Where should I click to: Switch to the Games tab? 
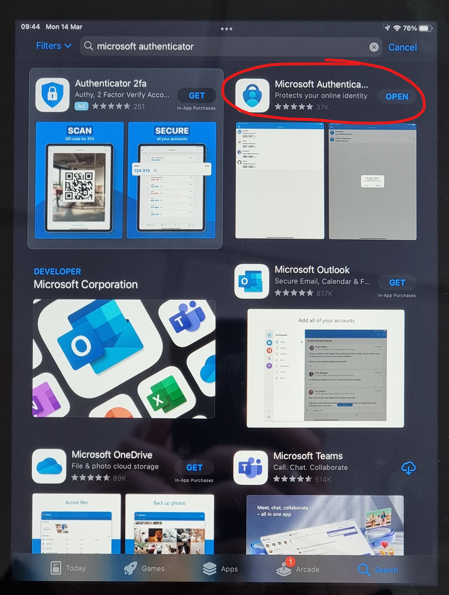(x=144, y=568)
